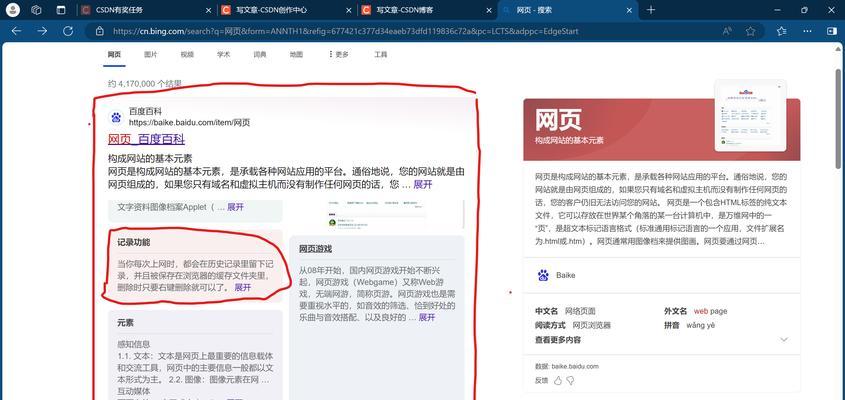Go back to the previous page
Screen dimensions: 845x400
pyautogui.click(x=16, y=31)
